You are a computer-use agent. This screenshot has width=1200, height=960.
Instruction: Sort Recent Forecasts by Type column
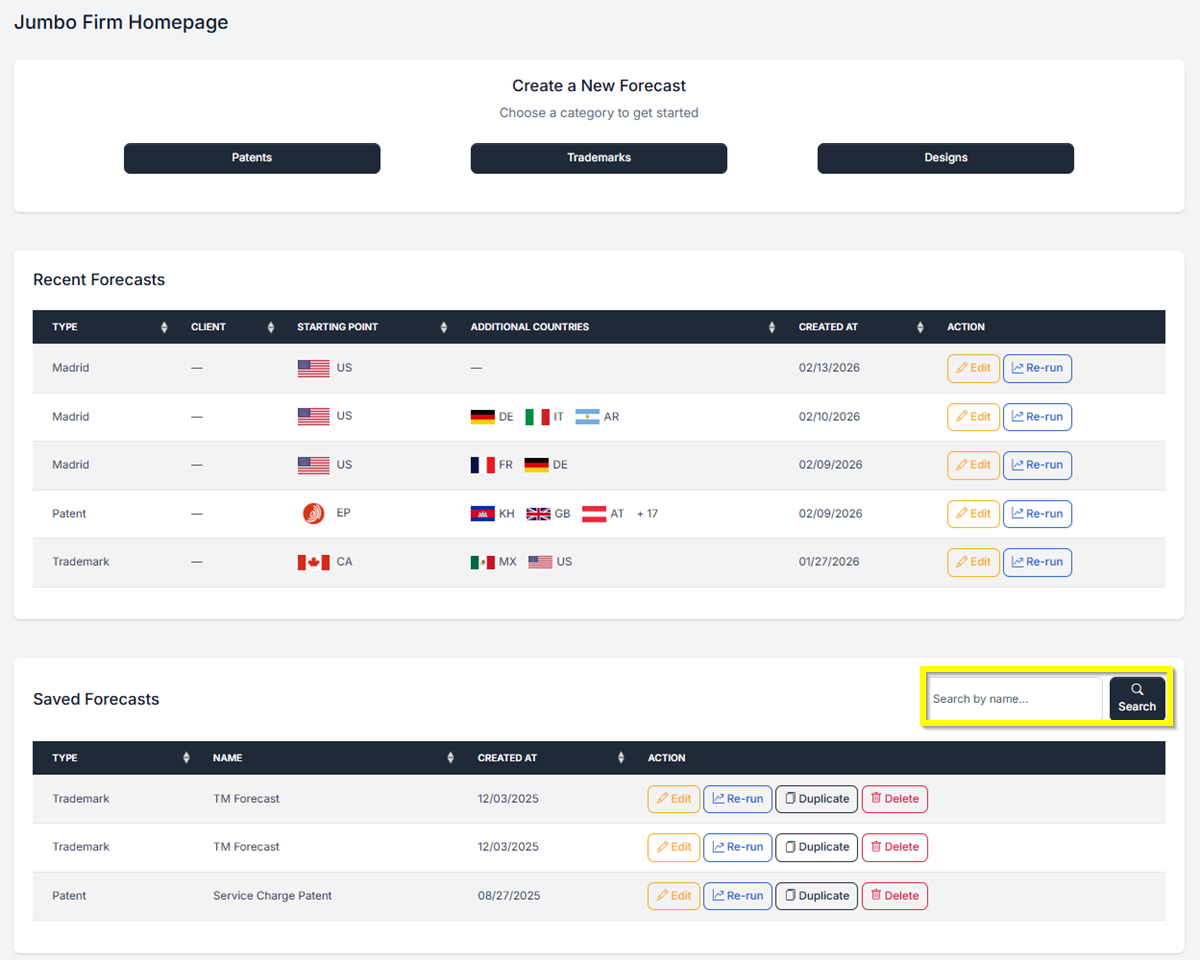tap(164, 327)
